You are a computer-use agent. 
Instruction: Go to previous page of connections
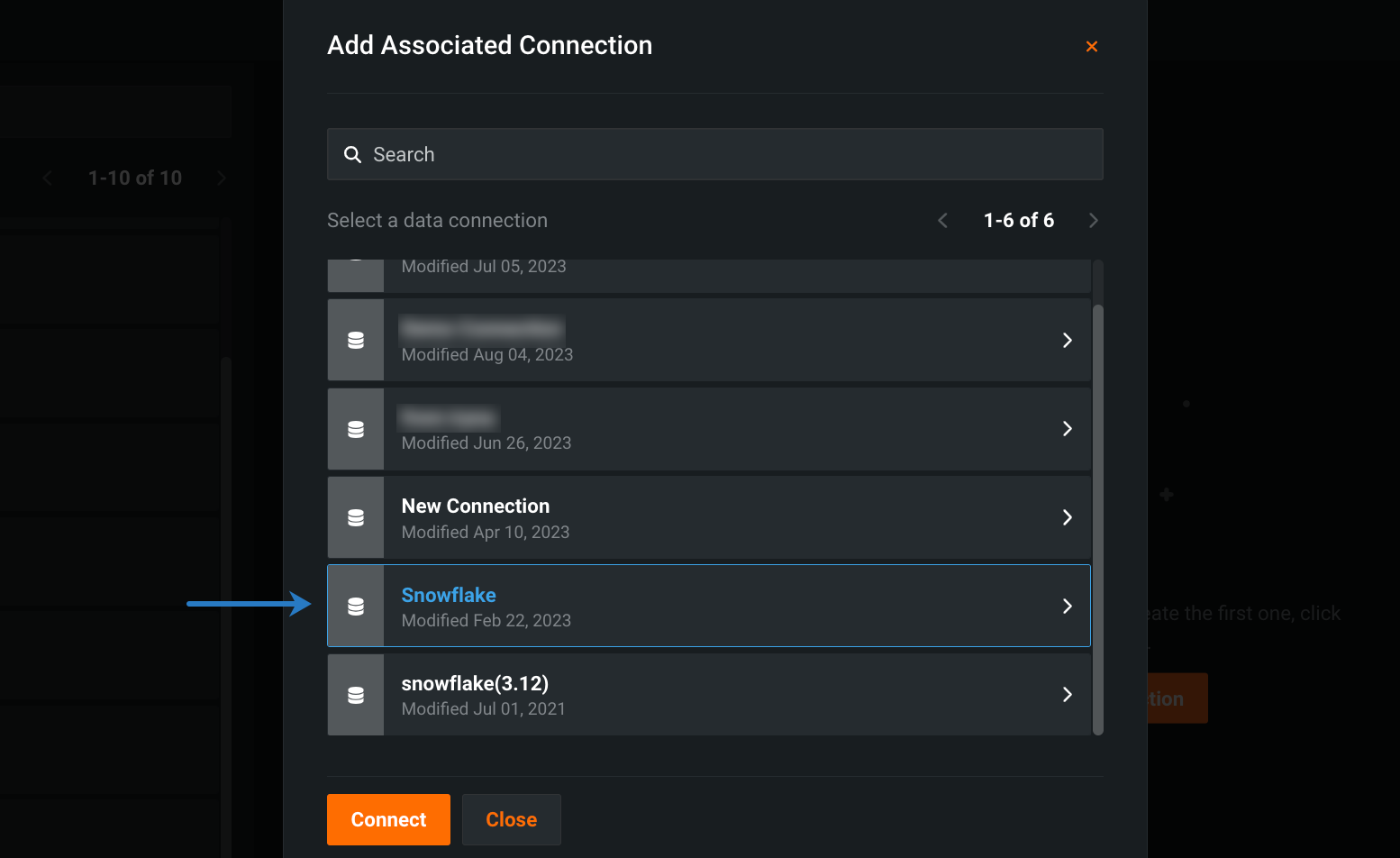tap(943, 221)
